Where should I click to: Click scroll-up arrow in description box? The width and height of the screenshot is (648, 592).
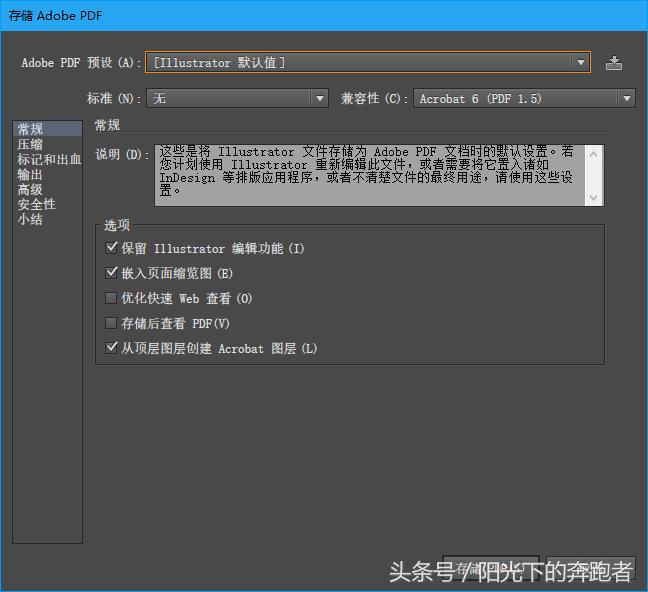[594, 154]
